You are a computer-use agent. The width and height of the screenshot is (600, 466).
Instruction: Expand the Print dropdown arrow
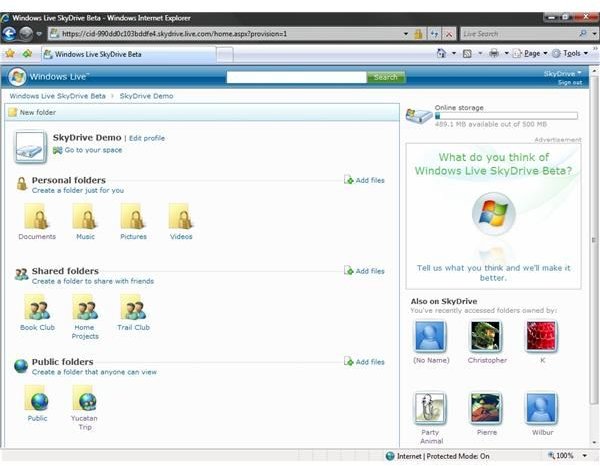coord(506,53)
